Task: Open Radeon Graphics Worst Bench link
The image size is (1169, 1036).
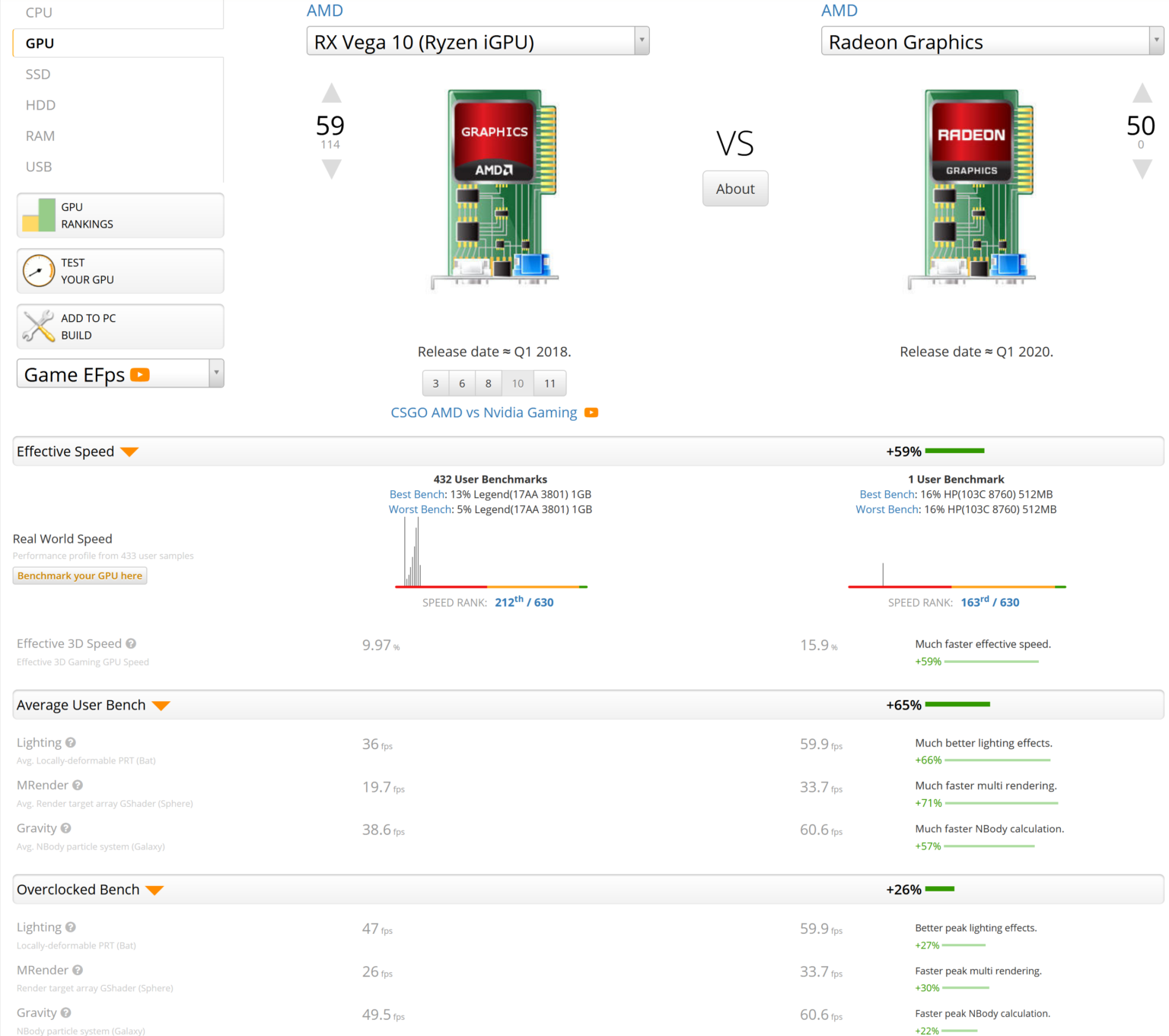Action: (887, 510)
